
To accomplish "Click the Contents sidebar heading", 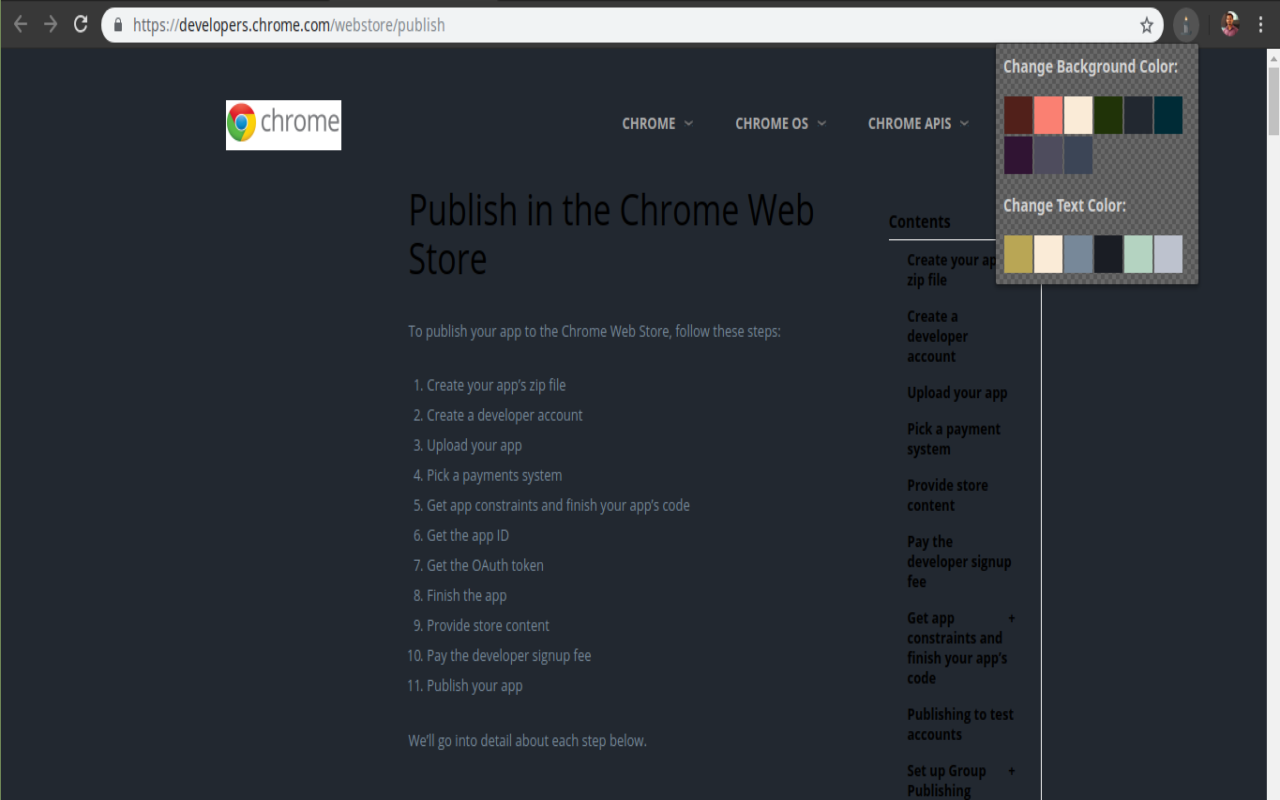I will [x=919, y=222].
